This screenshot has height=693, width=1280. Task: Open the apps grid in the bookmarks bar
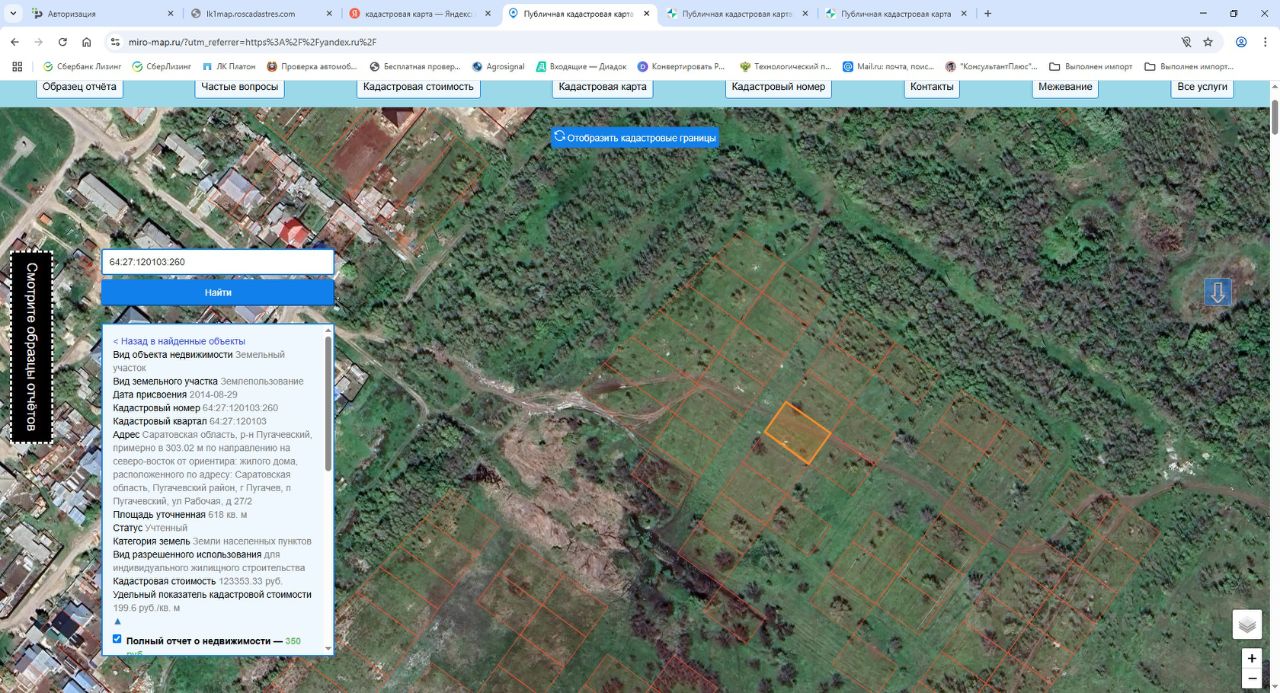[x=17, y=66]
